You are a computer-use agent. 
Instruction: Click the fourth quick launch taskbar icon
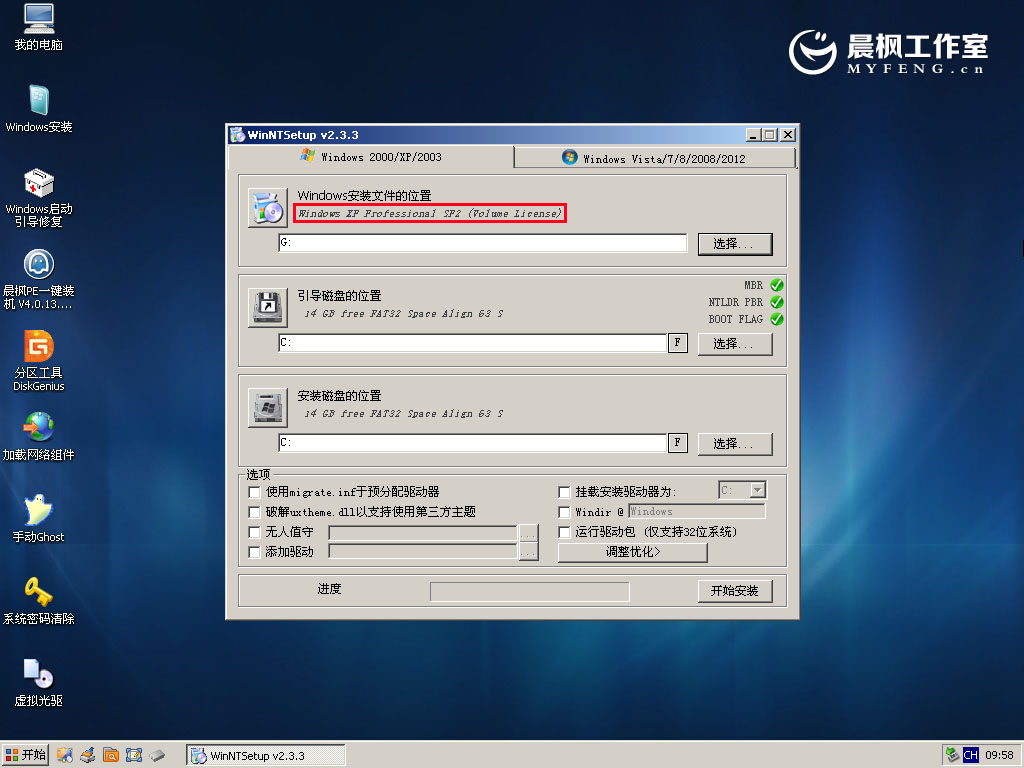[134, 756]
